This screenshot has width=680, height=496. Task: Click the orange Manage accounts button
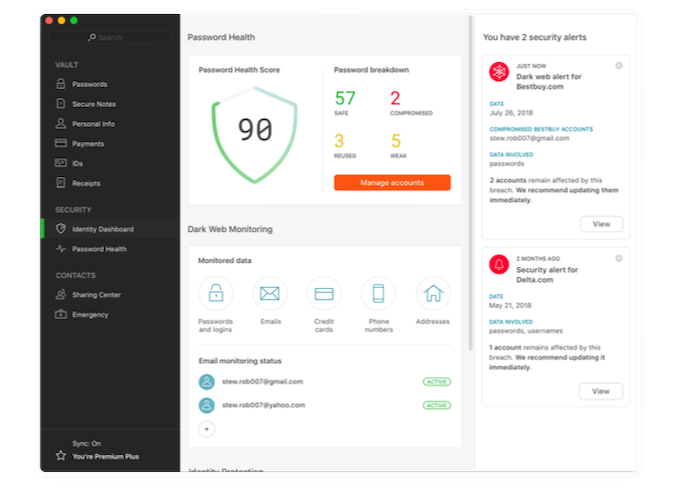click(x=392, y=183)
